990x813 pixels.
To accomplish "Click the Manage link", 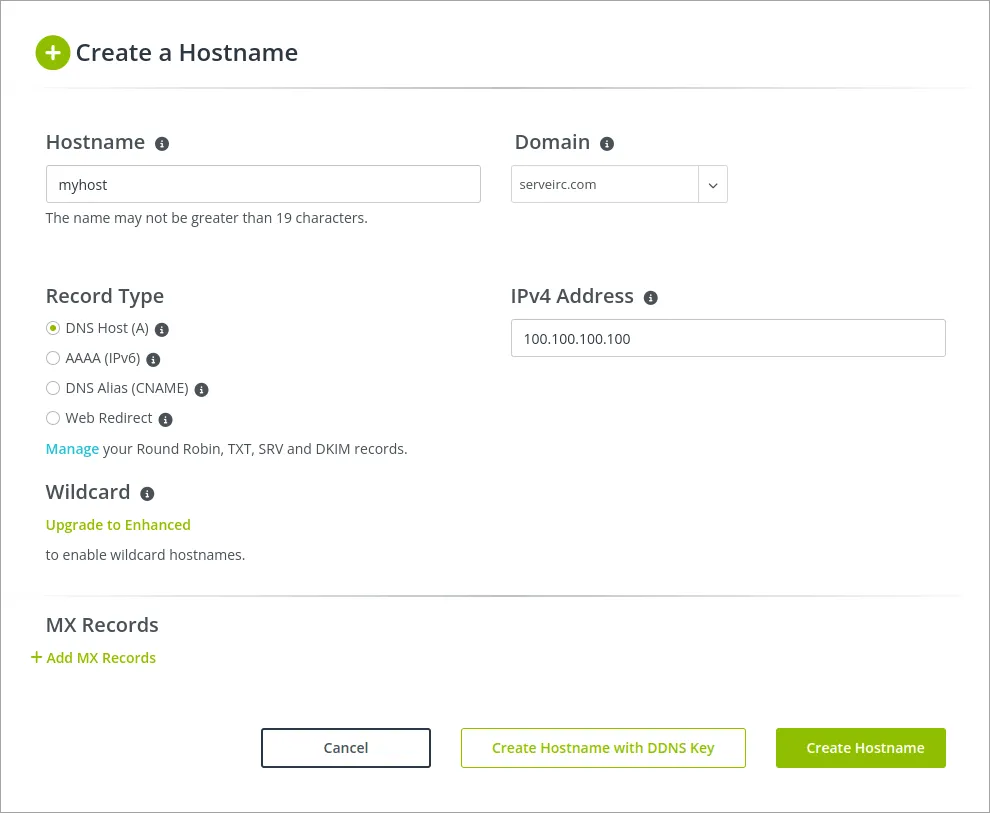I will (72, 449).
